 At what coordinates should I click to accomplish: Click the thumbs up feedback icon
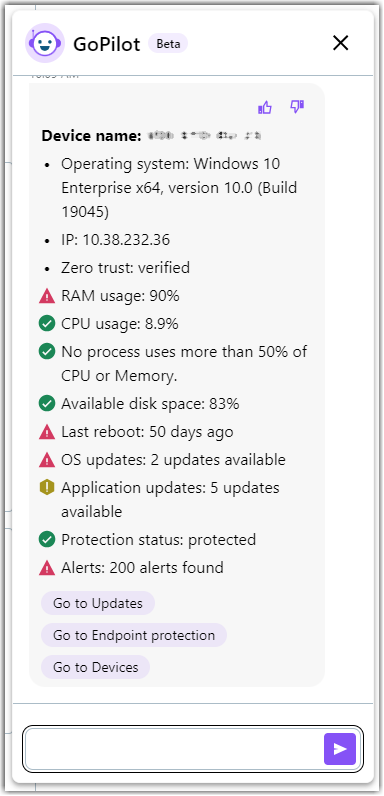[x=265, y=107]
